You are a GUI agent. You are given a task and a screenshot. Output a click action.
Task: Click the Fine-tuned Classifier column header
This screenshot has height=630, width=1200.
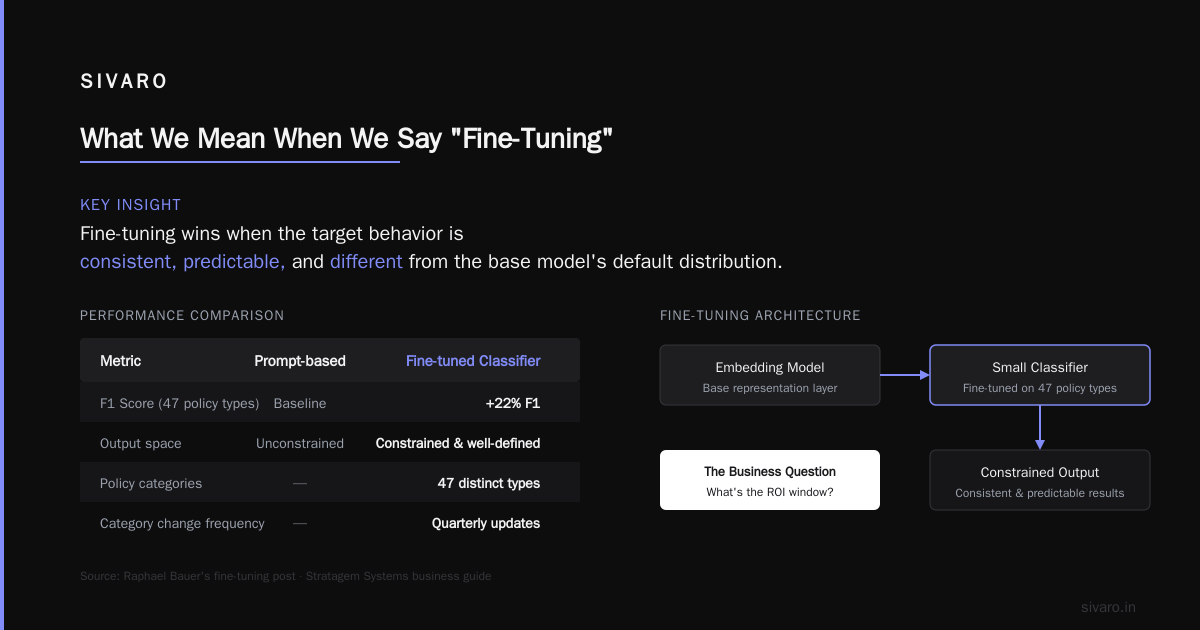tap(473, 361)
